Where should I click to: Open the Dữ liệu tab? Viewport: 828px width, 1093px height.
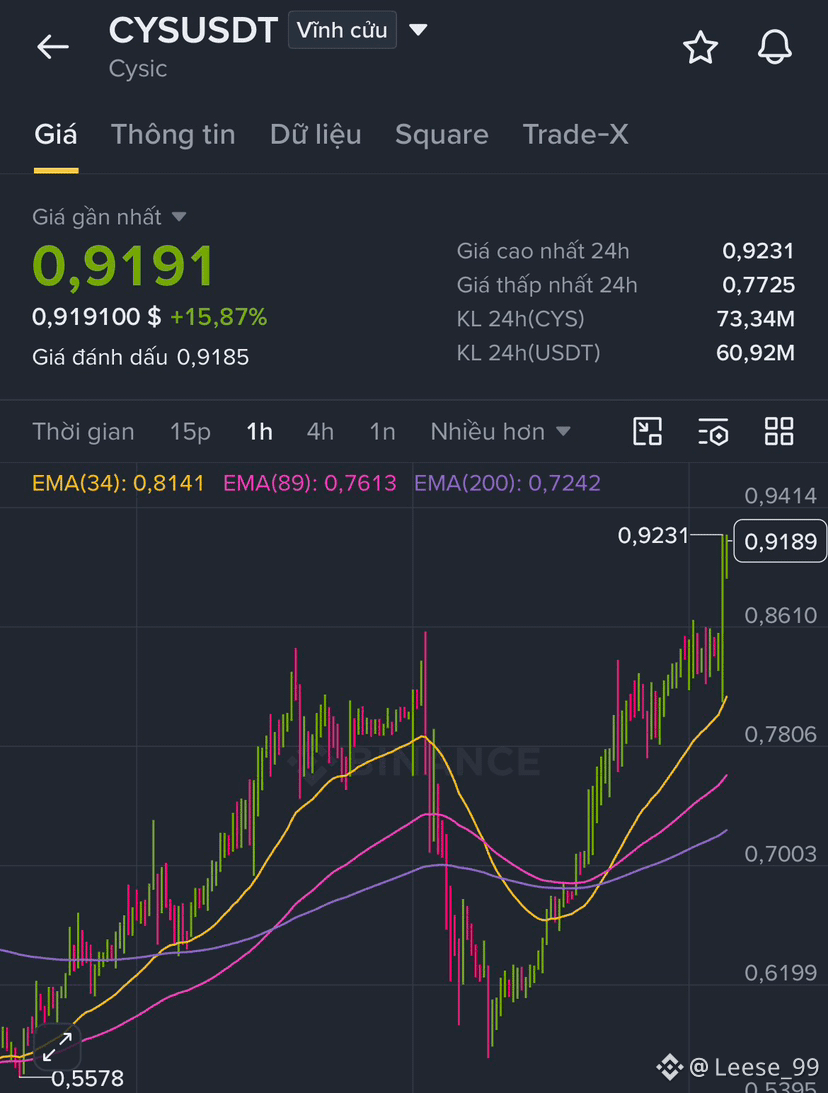point(316,135)
